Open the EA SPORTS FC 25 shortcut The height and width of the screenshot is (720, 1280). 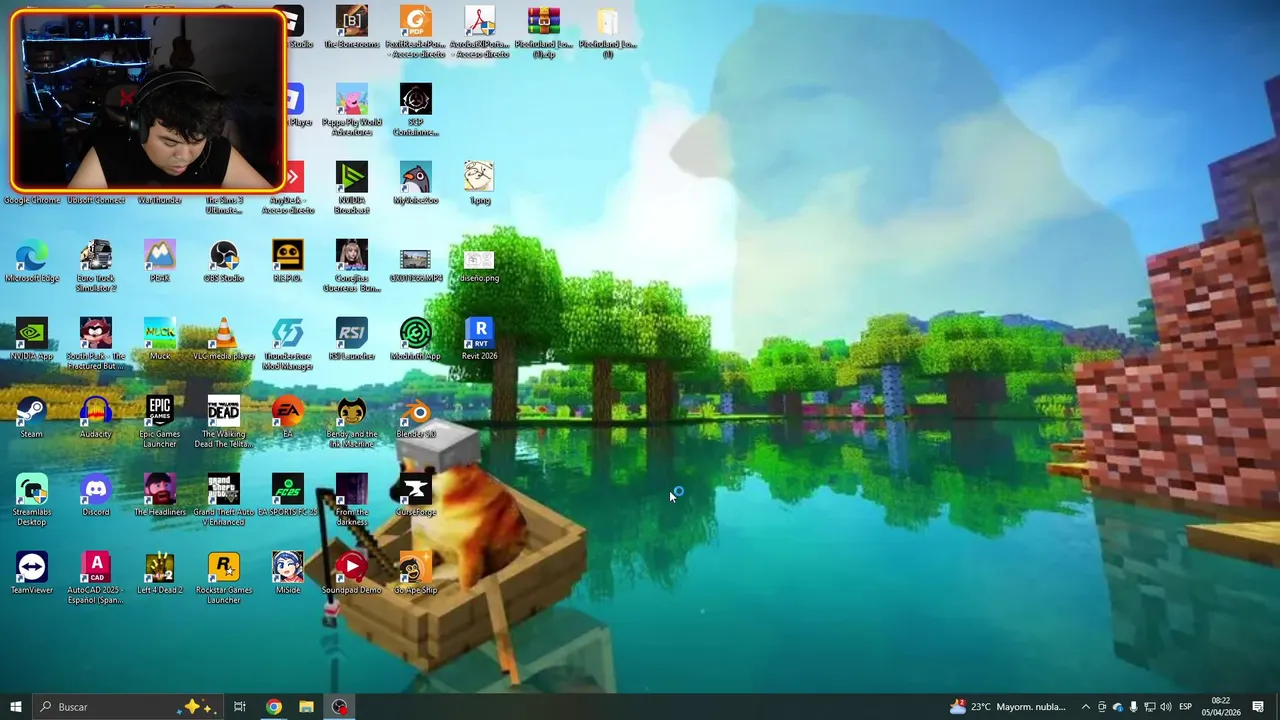pos(288,495)
